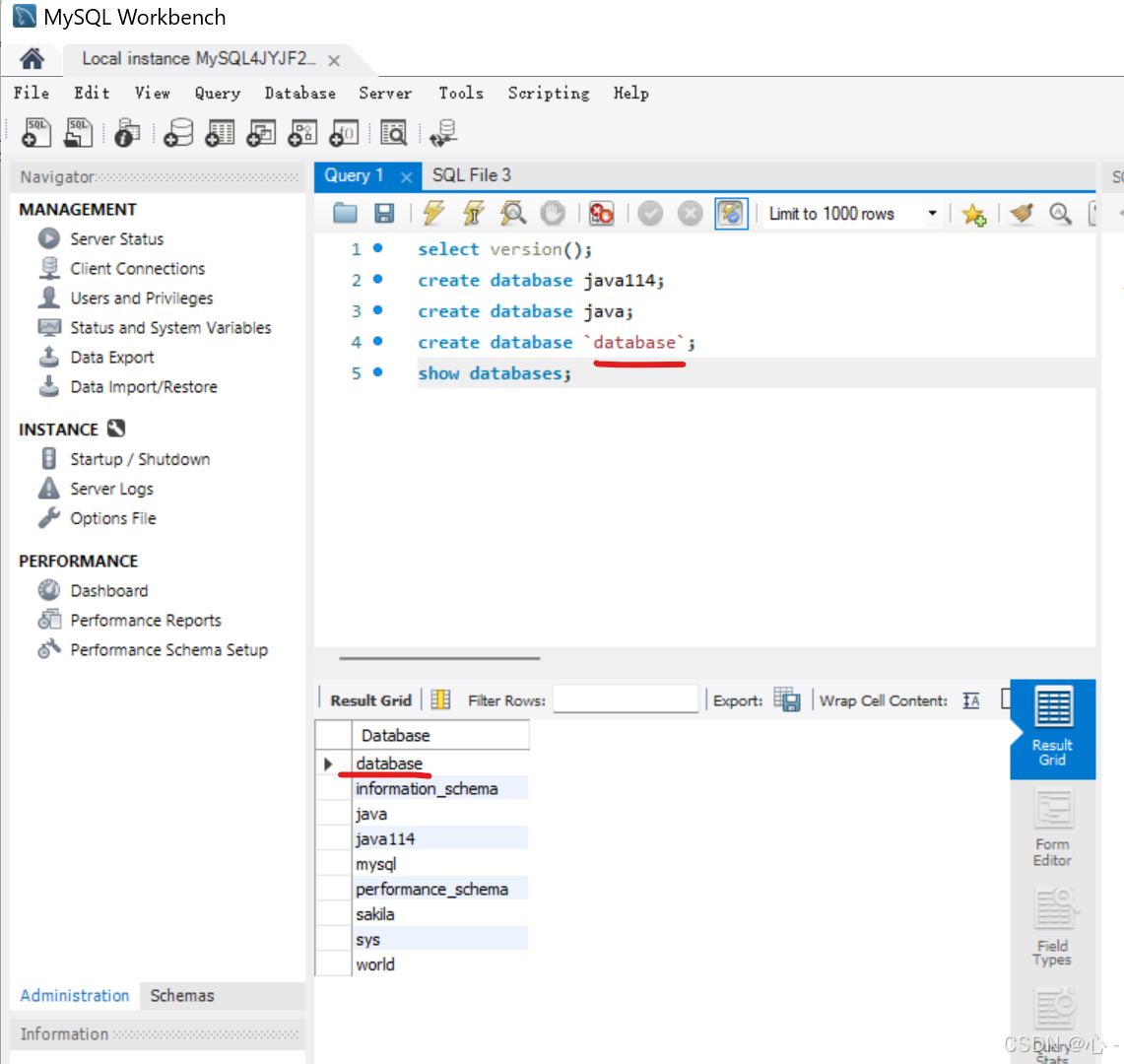Open the Tools menu
Viewport: 1124px width, 1064px height.
click(461, 94)
